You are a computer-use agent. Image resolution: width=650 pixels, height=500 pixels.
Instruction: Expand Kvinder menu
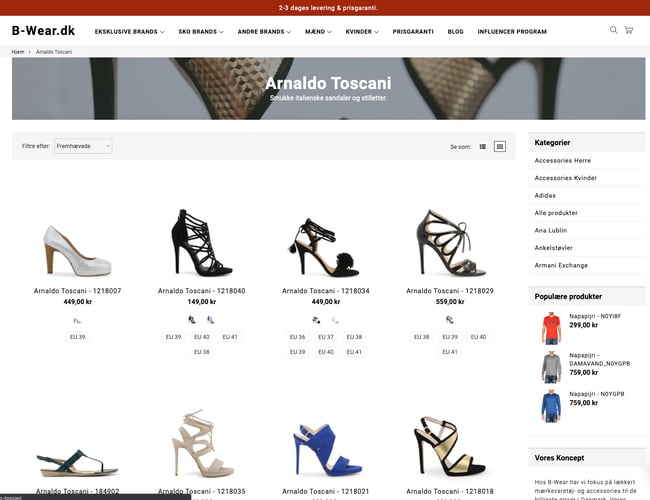(x=362, y=32)
